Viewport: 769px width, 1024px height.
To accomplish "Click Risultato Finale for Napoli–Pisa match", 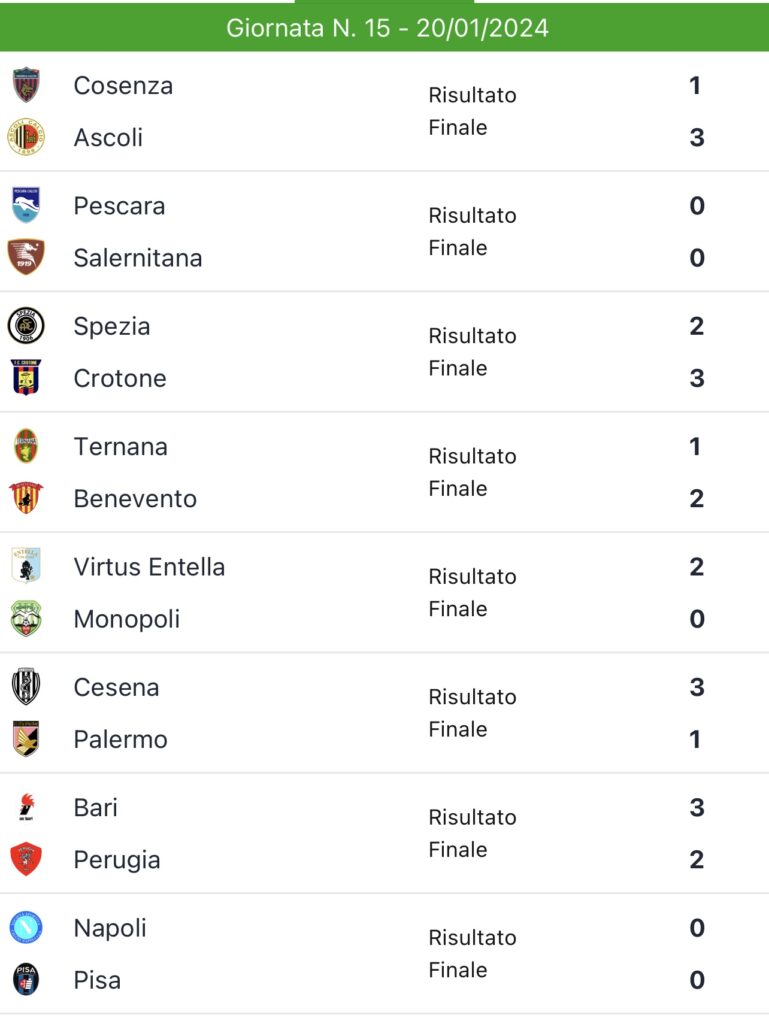I will click(472, 954).
